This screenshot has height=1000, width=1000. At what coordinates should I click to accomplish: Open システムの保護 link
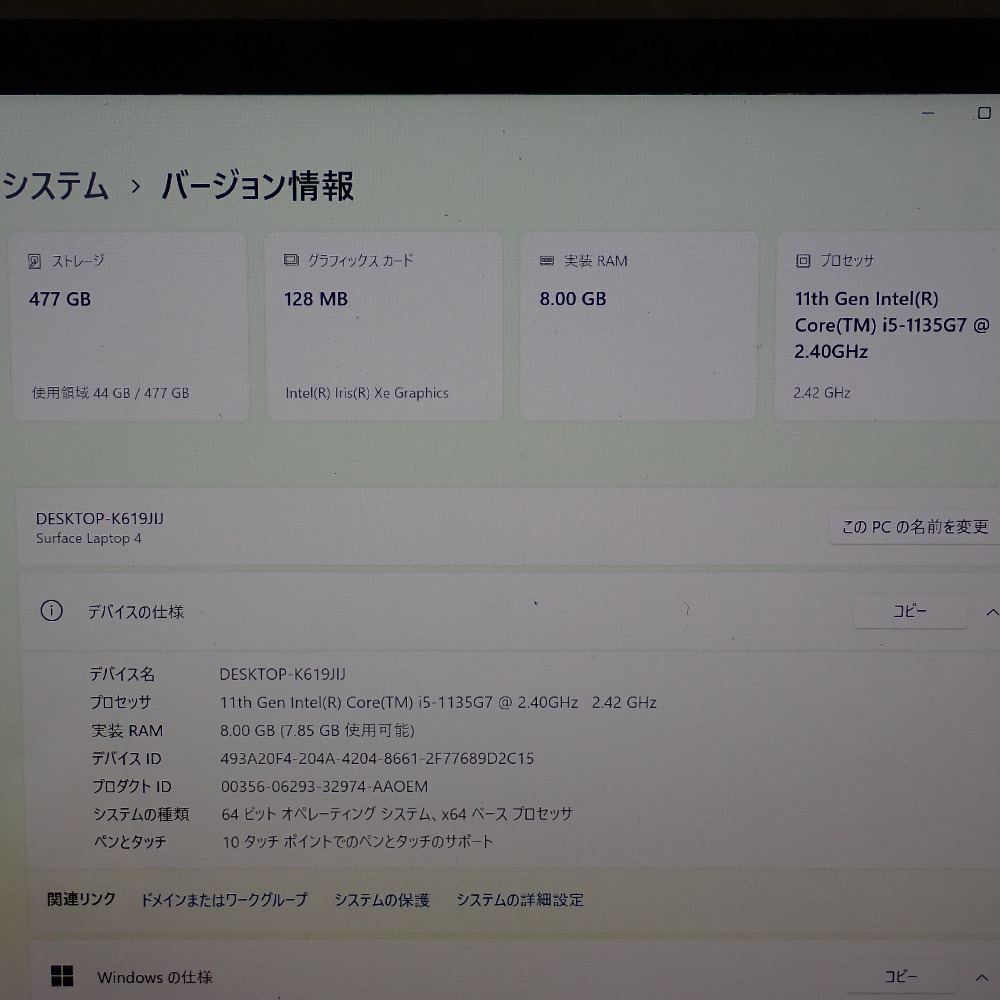[381, 900]
